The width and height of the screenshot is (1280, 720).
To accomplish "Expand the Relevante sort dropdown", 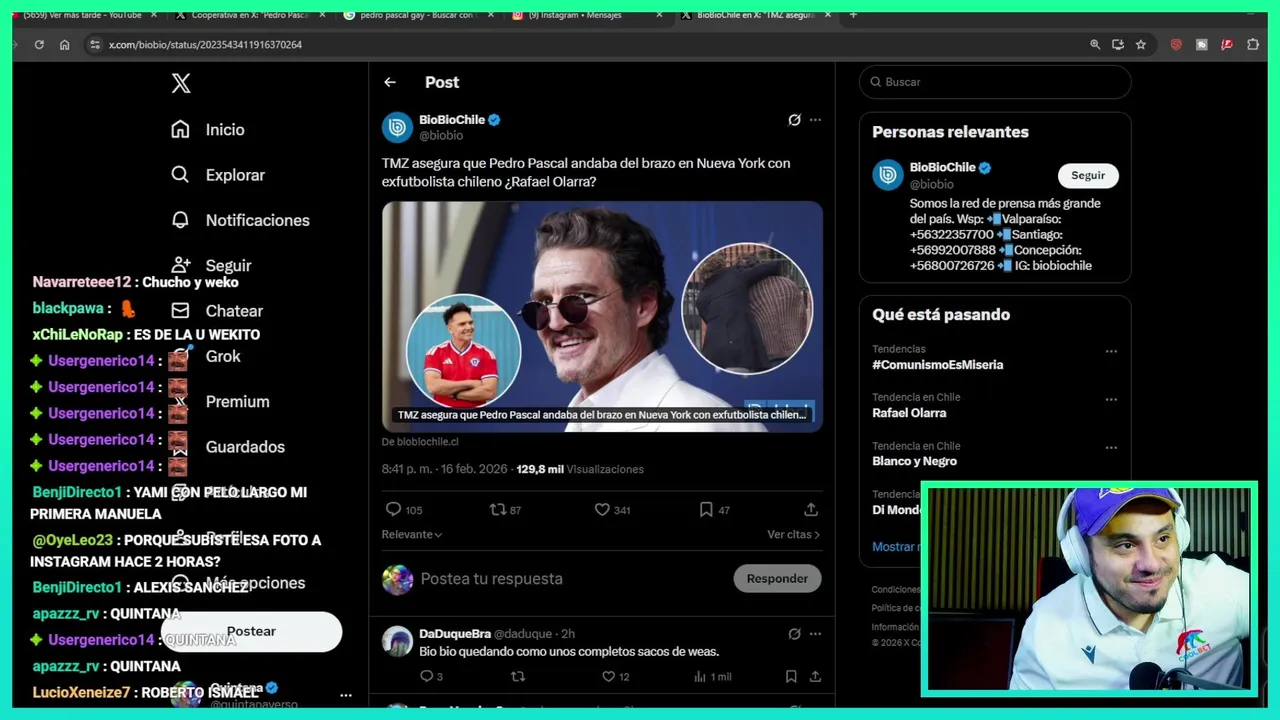I will point(412,535).
